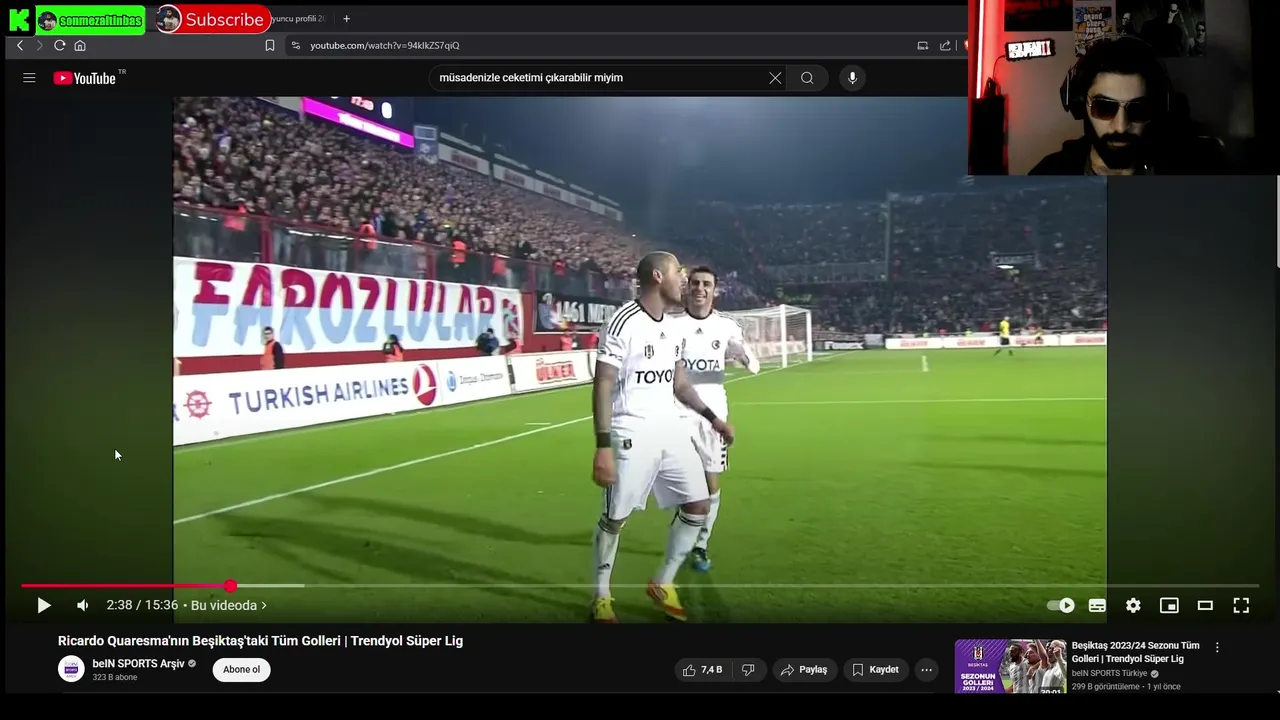Go forward in browser history
Image resolution: width=1280 pixels, height=720 pixels.
pyautogui.click(x=39, y=45)
